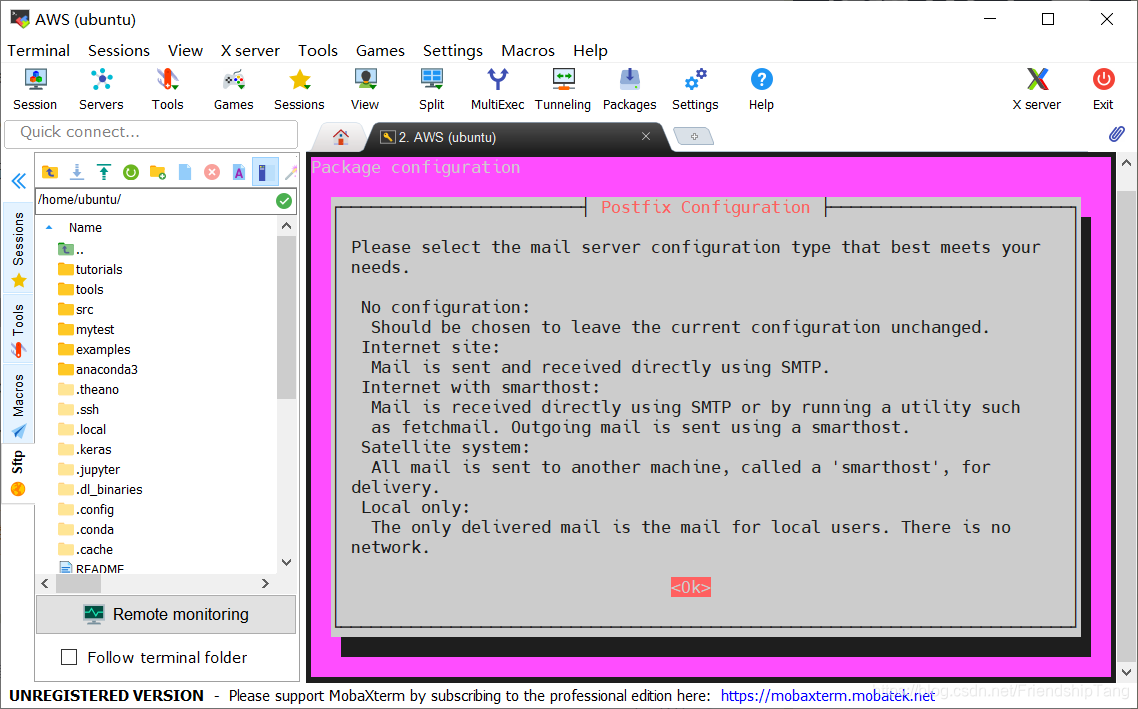Open the View toolbar icon

click(x=365, y=89)
